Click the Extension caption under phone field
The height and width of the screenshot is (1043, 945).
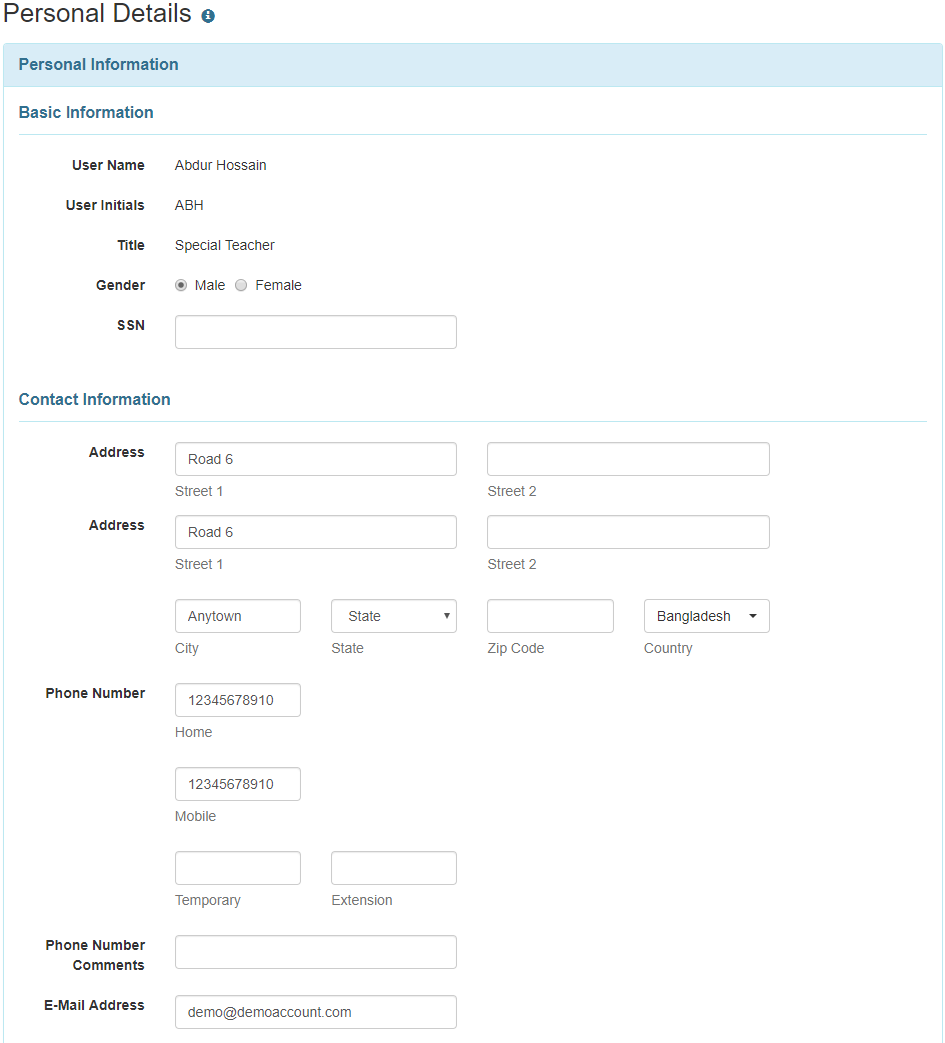coord(362,900)
